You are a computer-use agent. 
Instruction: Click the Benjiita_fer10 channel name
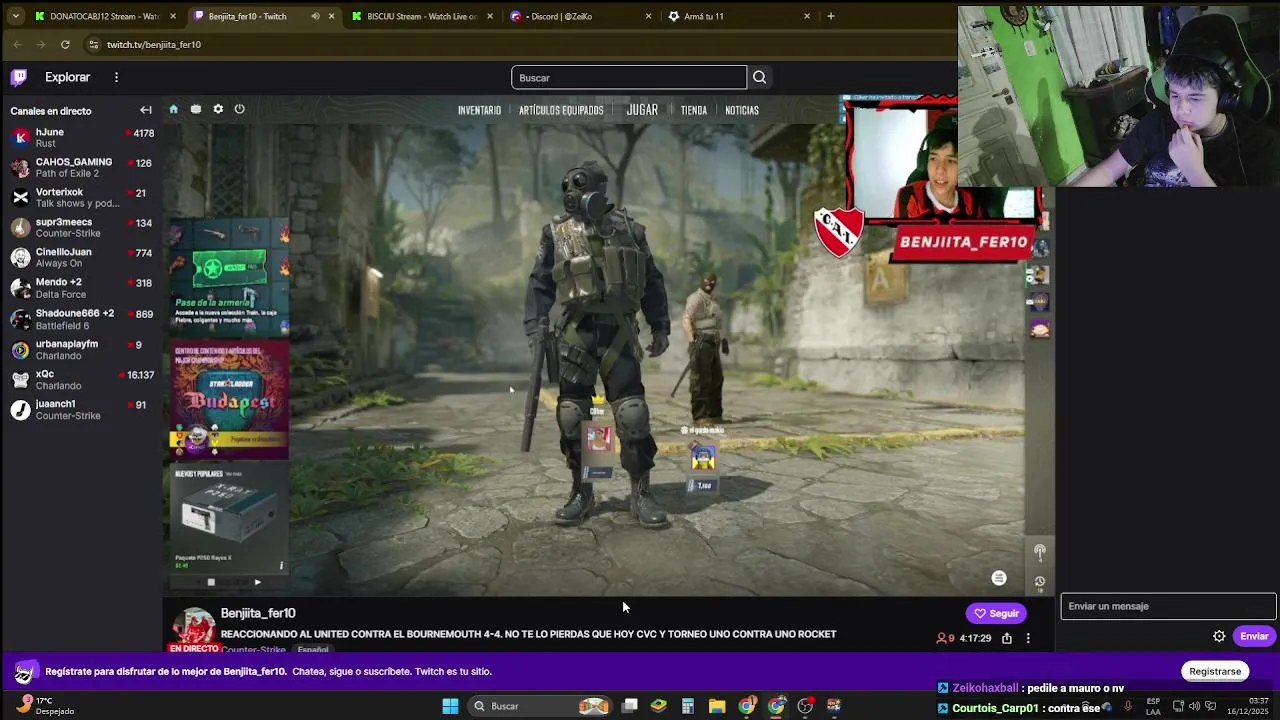click(x=258, y=613)
